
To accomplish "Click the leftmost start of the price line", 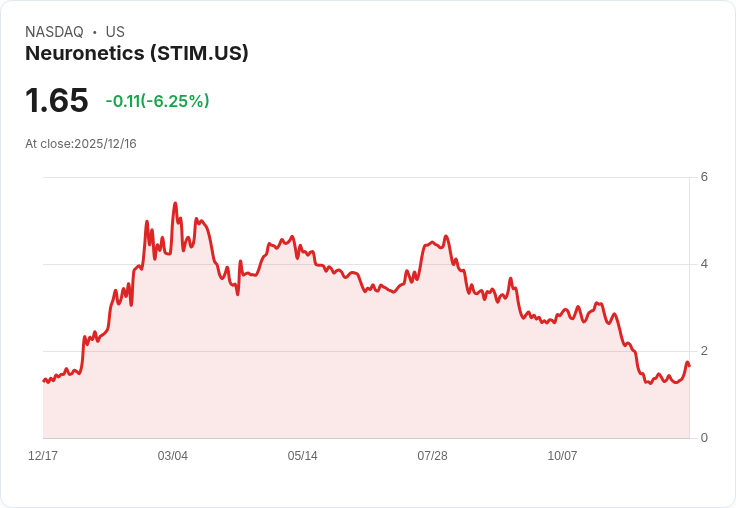I will (43, 380).
